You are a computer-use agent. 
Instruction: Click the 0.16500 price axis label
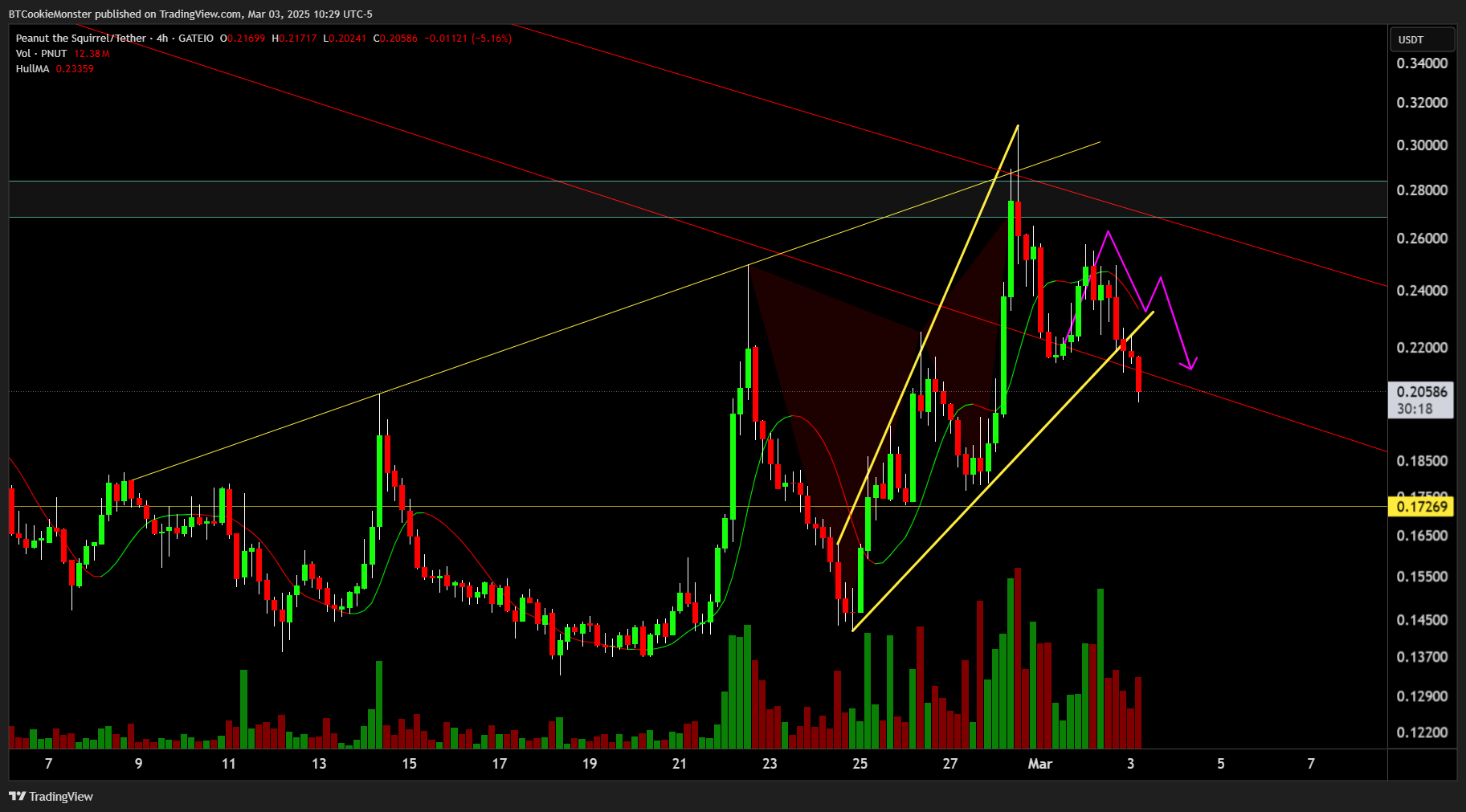click(x=1422, y=535)
